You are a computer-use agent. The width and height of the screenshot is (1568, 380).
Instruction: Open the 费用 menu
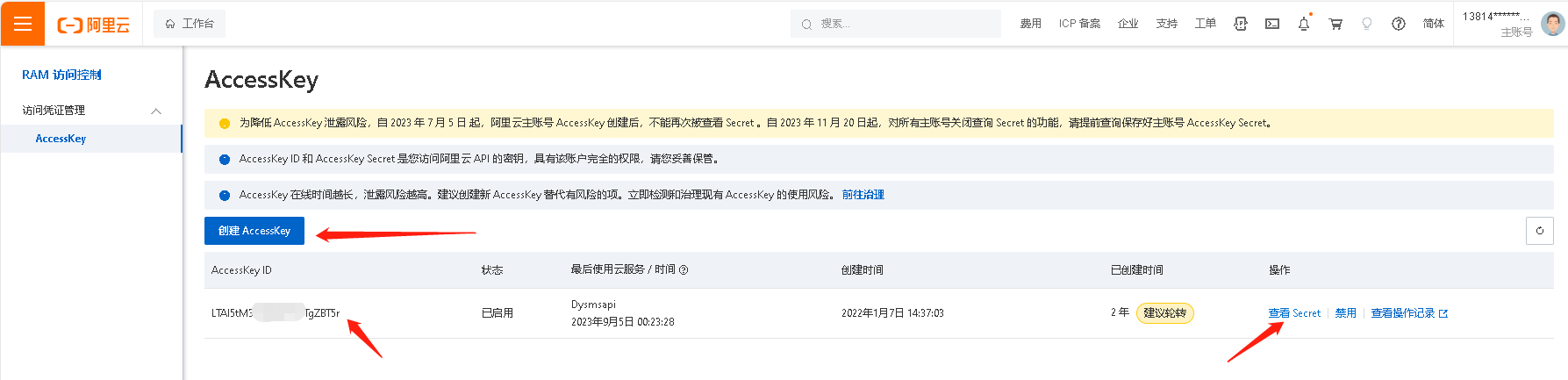[1030, 24]
